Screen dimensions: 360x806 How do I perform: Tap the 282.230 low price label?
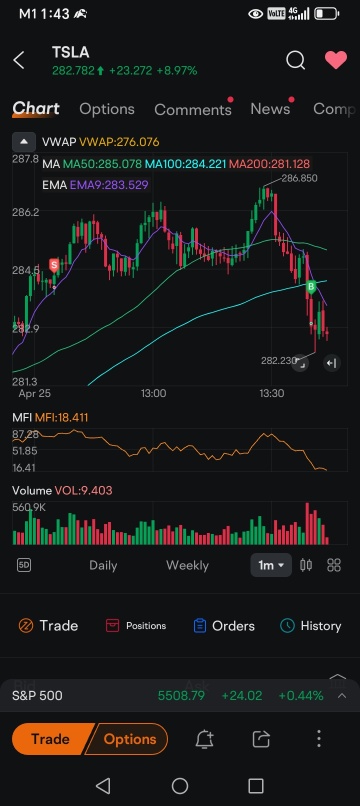[x=279, y=360]
